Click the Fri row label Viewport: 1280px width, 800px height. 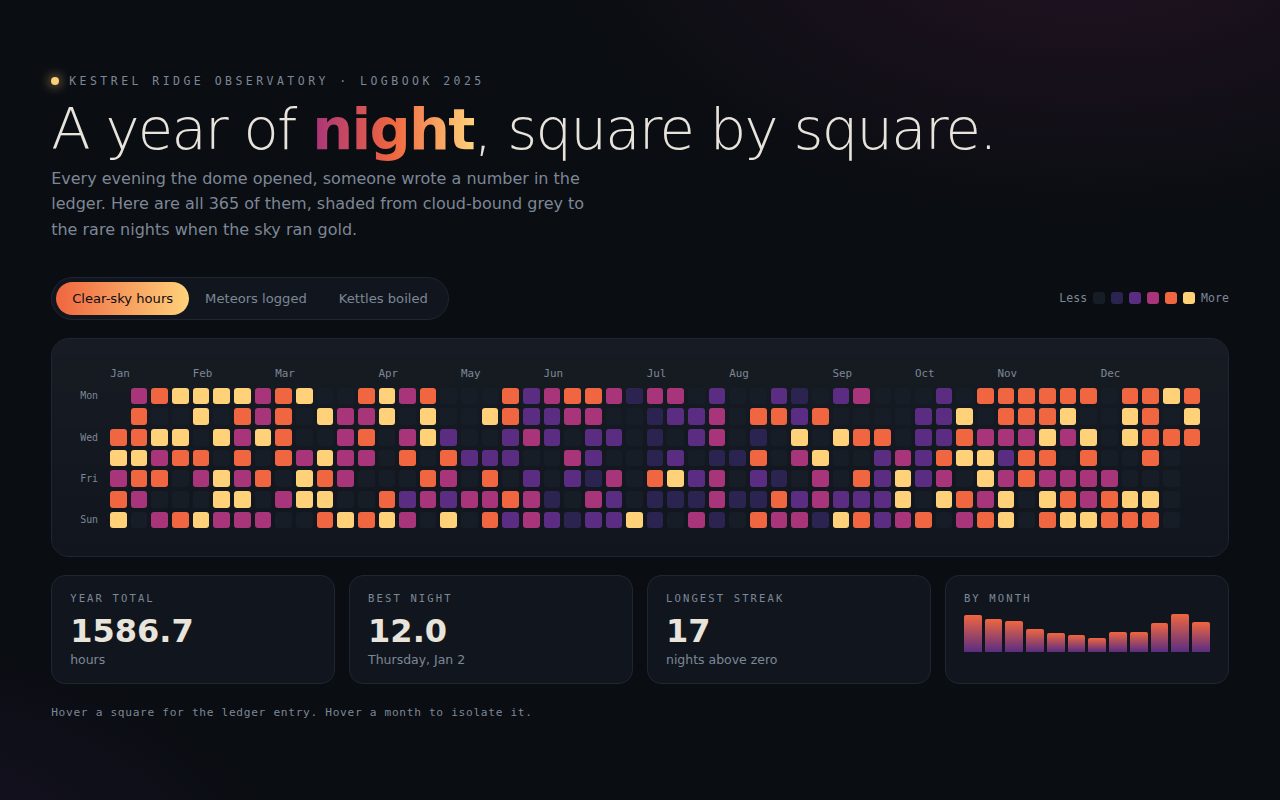(x=89, y=479)
